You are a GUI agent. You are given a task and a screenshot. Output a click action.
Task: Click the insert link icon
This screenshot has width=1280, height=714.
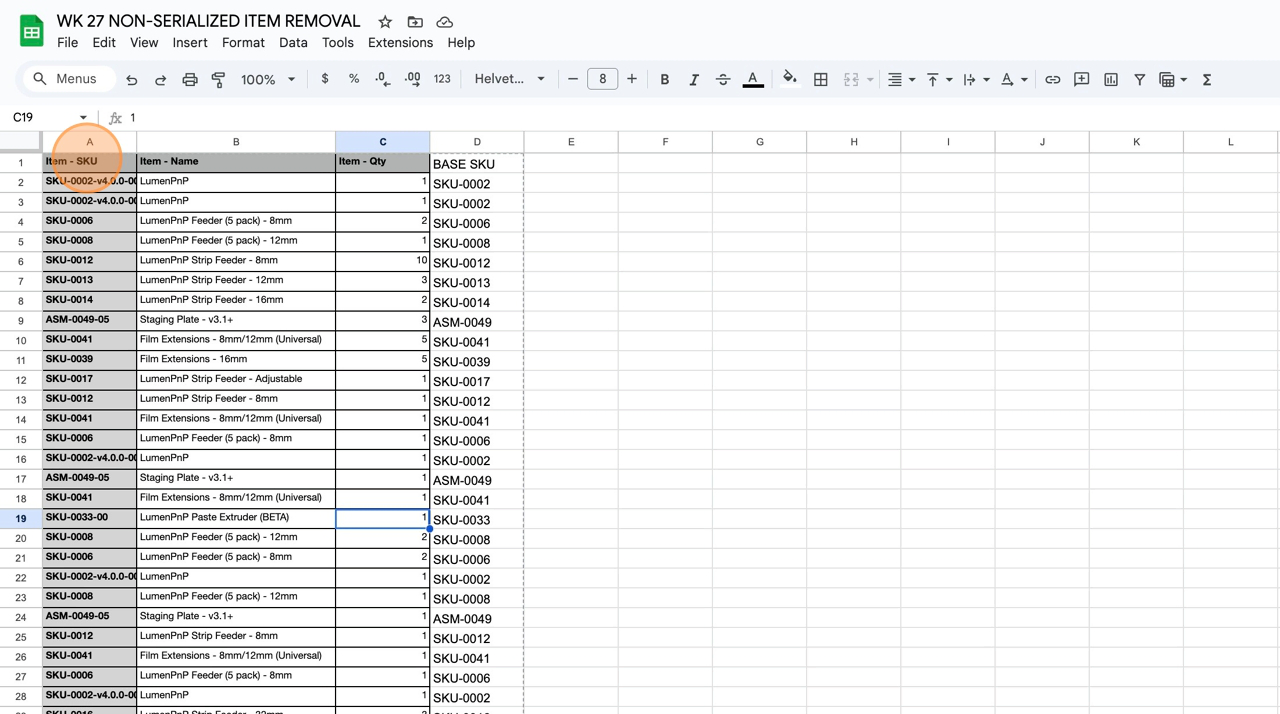click(1052, 79)
